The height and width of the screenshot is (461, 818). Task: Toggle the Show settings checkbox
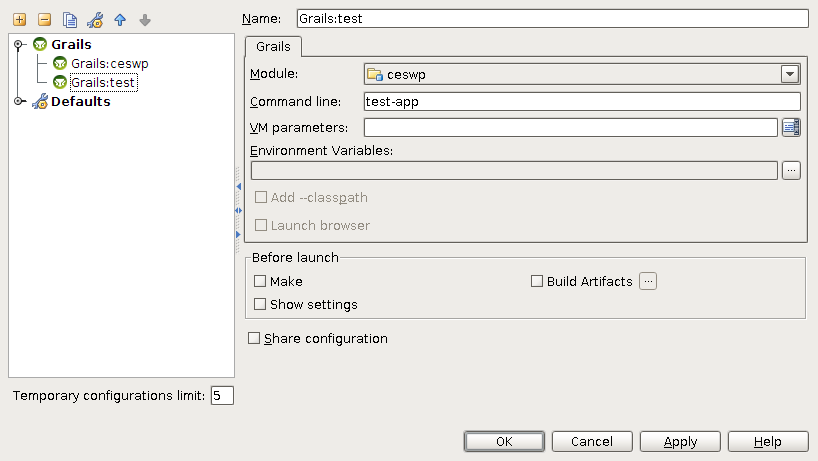tap(260, 304)
